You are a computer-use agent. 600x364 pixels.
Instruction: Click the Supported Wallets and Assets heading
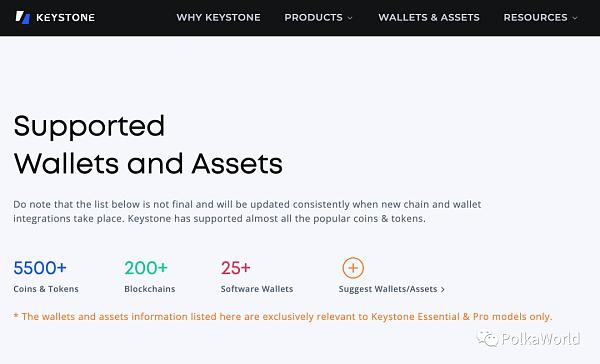(148, 145)
